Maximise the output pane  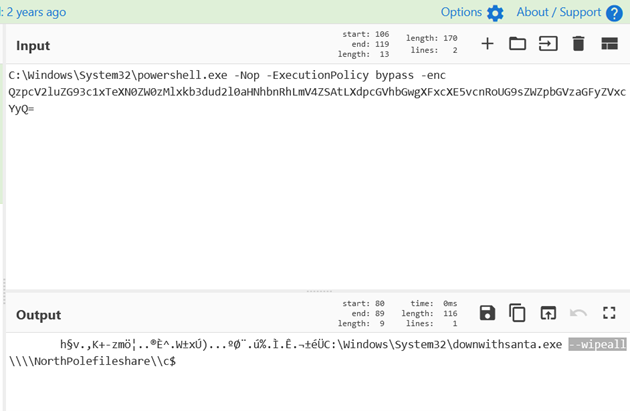click(x=609, y=313)
